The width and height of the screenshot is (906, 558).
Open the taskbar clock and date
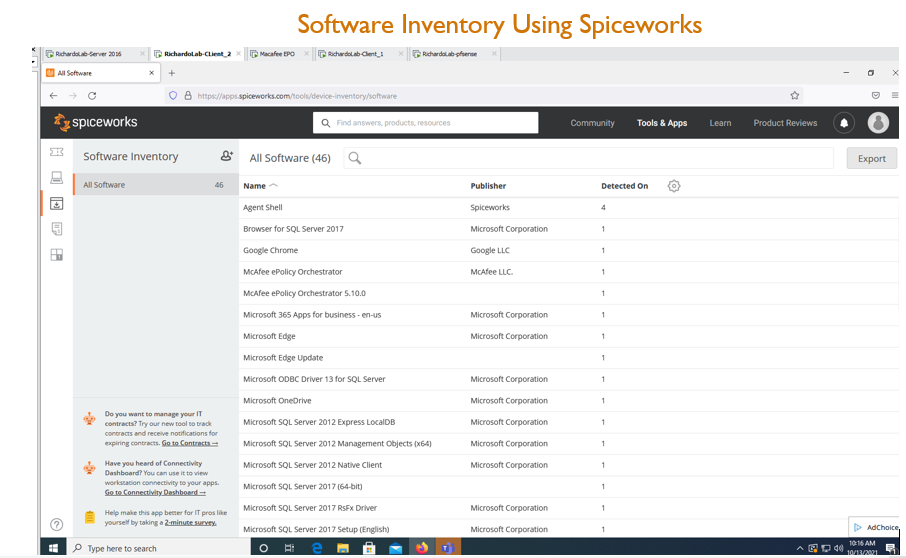(x=862, y=548)
